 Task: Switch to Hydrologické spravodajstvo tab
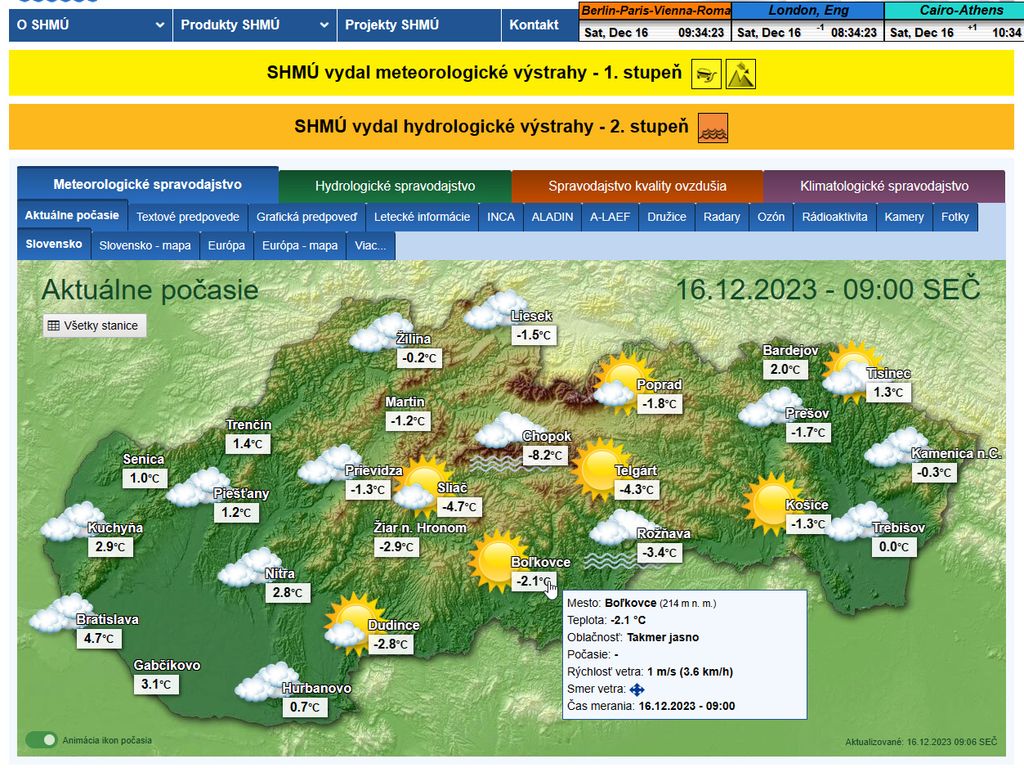click(x=394, y=186)
